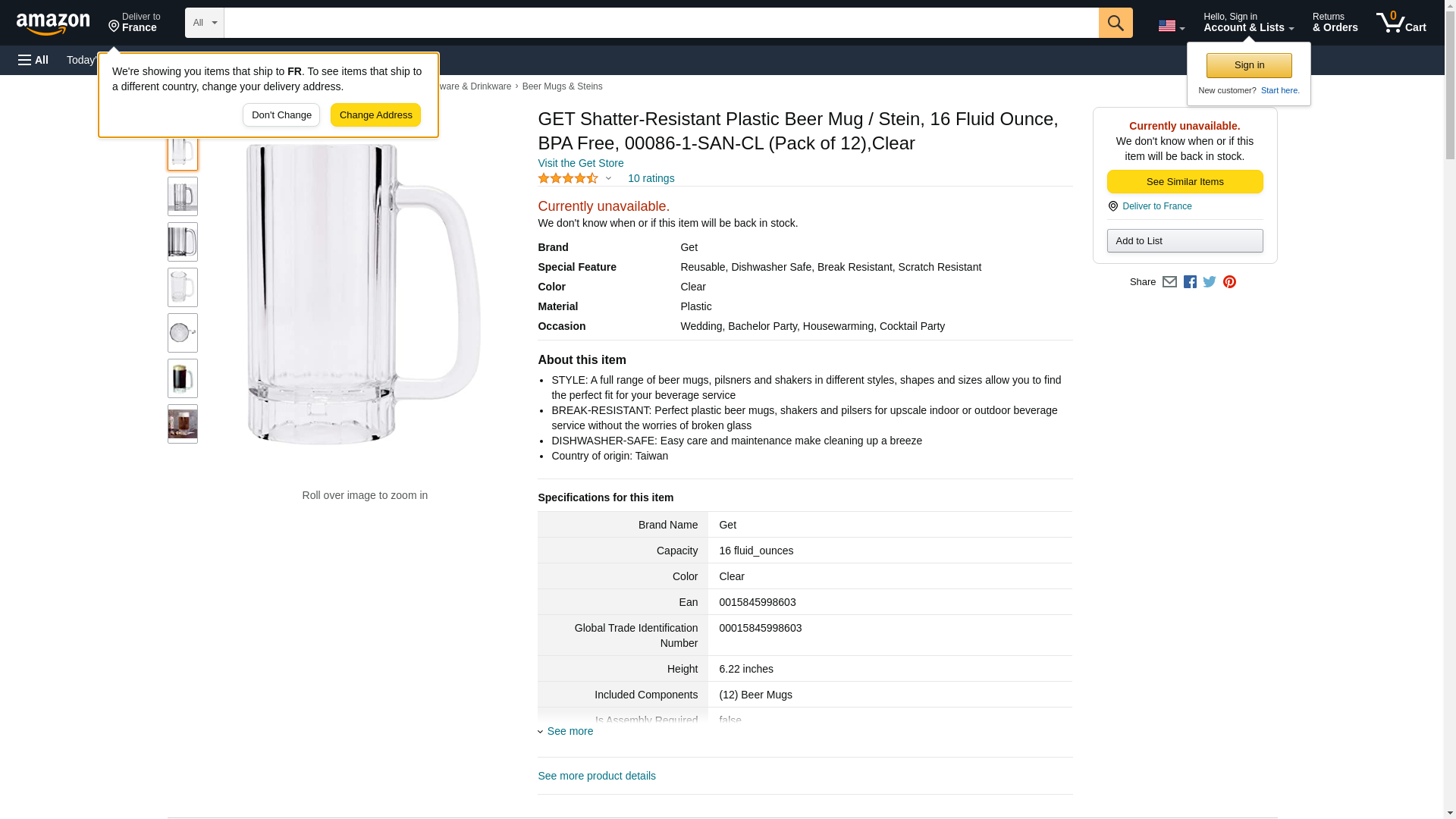Select the dark beer mug thumbnail
The height and width of the screenshot is (819, 1456).
pos(182,378)
